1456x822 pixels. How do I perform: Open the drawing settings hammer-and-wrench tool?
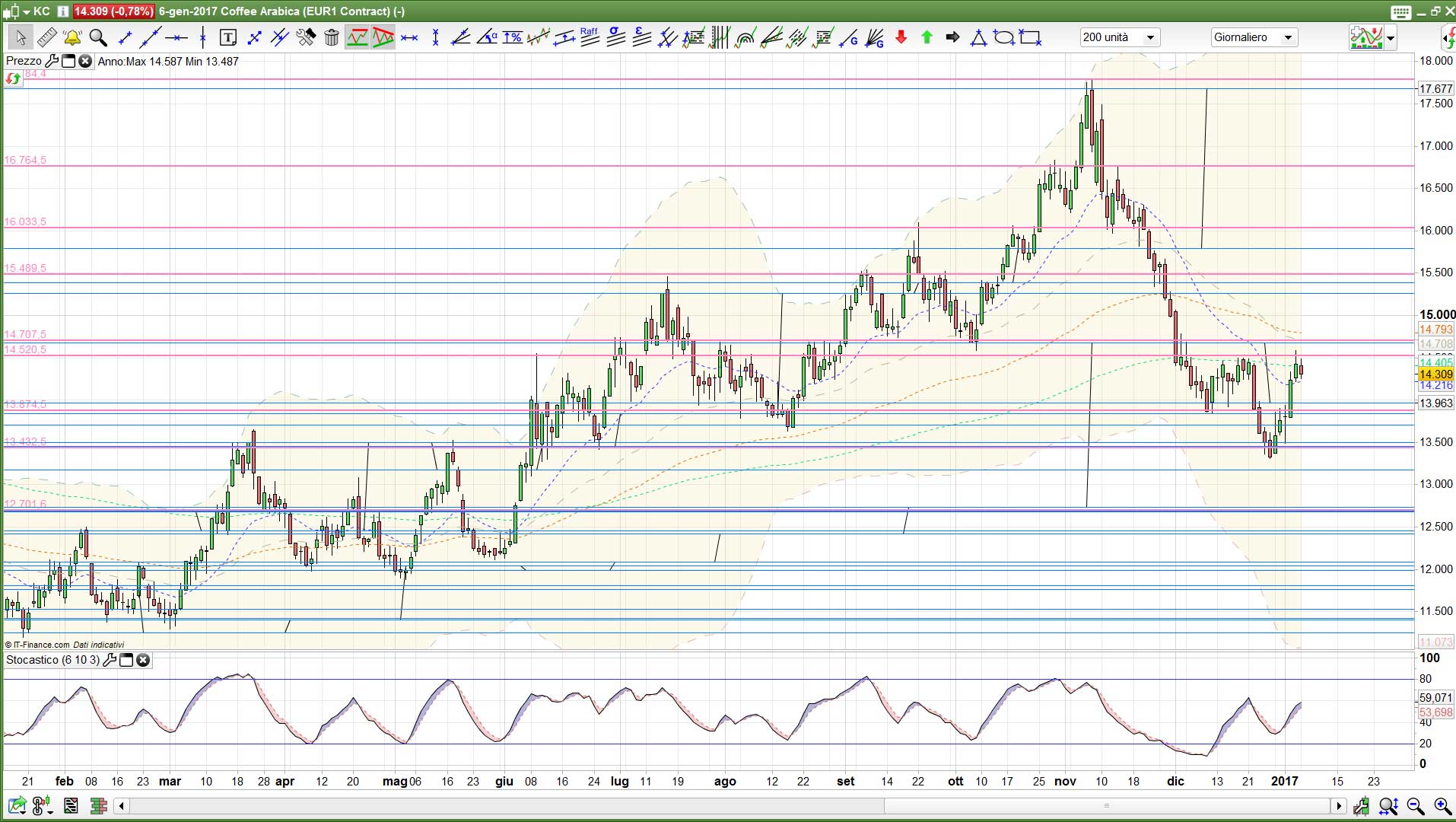306,37
